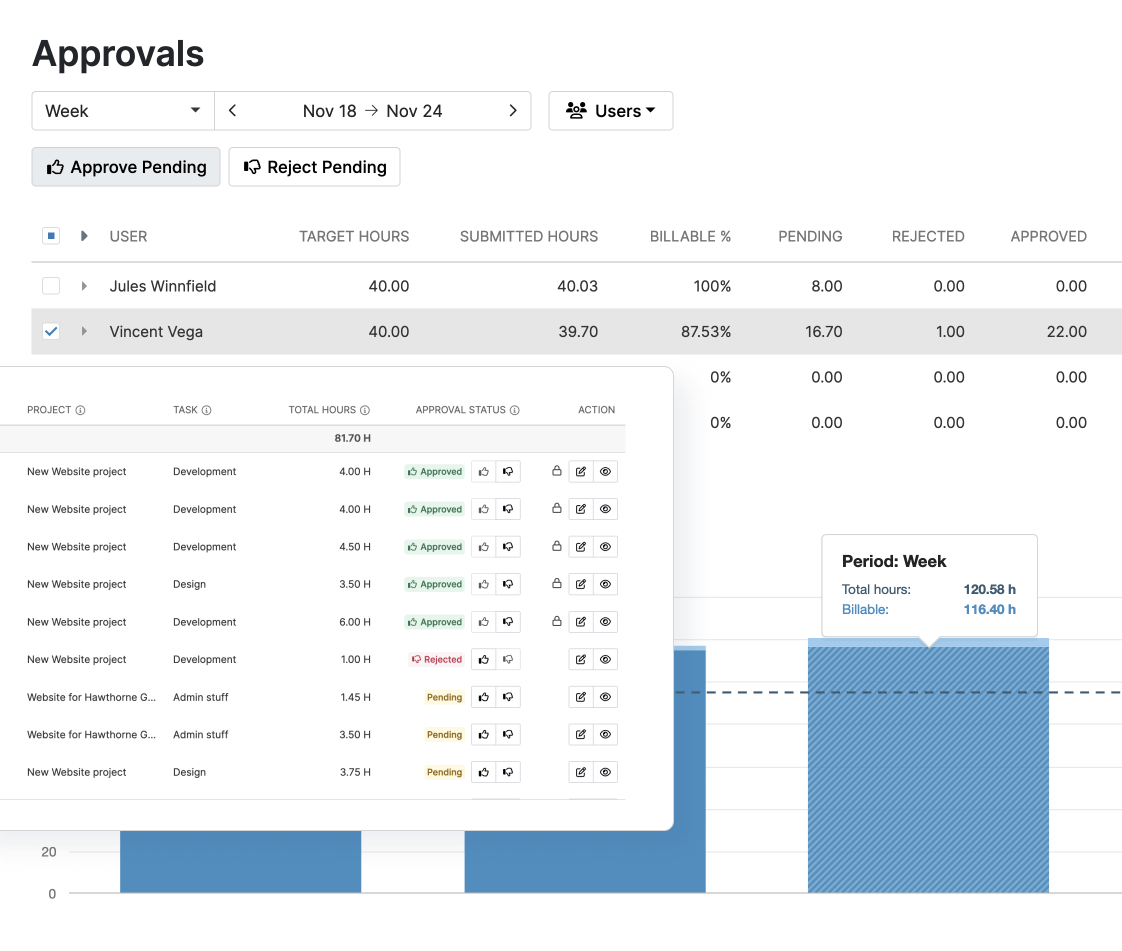Screen dimensions: 1122x951
Task: Click the tallest blue bar in the chart
Action: click(928, 770)
